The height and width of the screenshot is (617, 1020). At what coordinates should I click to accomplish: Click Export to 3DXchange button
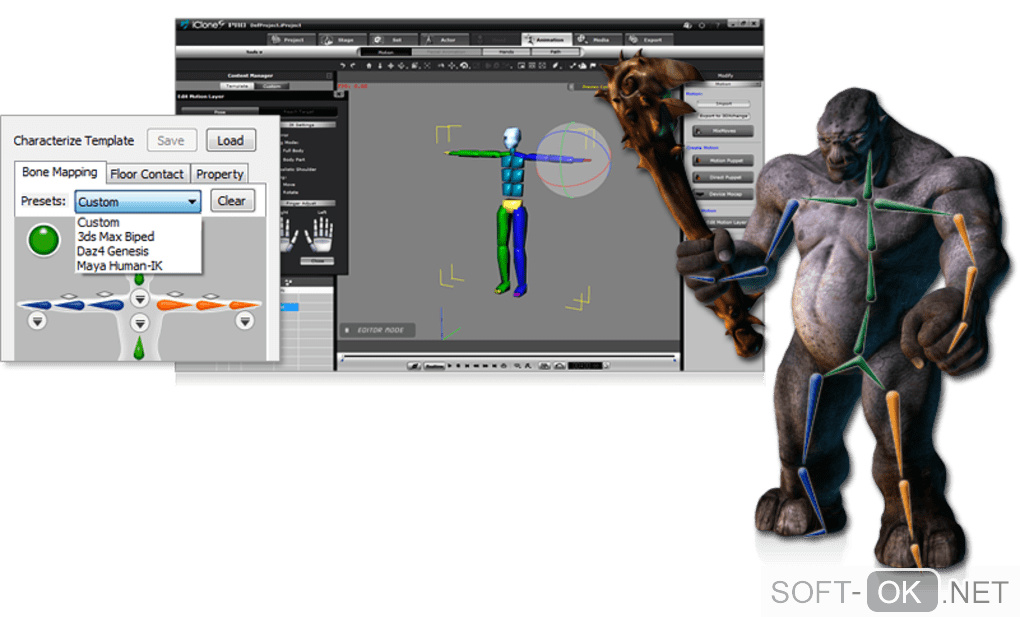click(723, 116)
